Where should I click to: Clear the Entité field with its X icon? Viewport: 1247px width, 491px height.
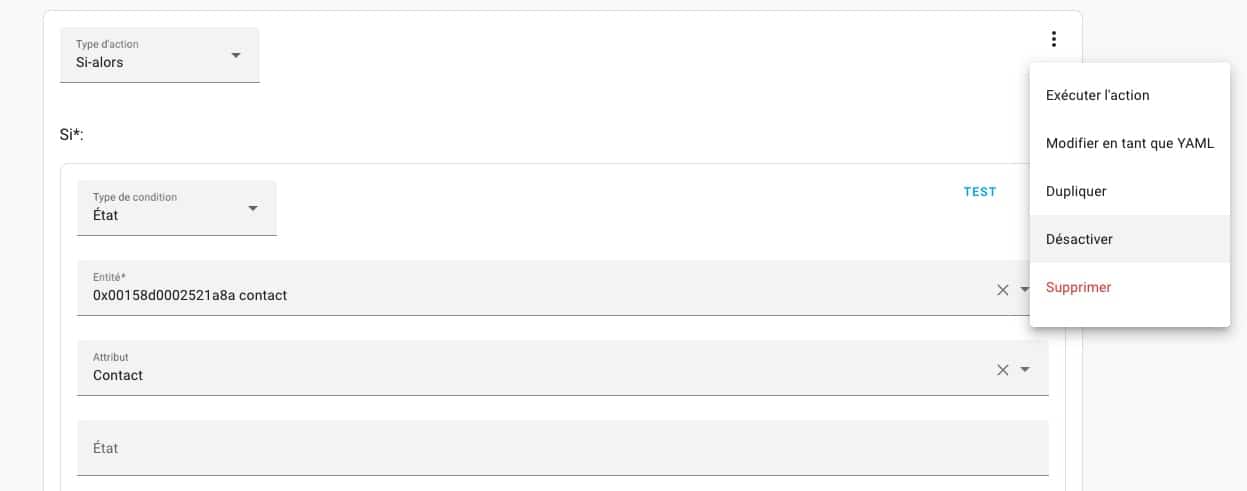point(1002,290)
